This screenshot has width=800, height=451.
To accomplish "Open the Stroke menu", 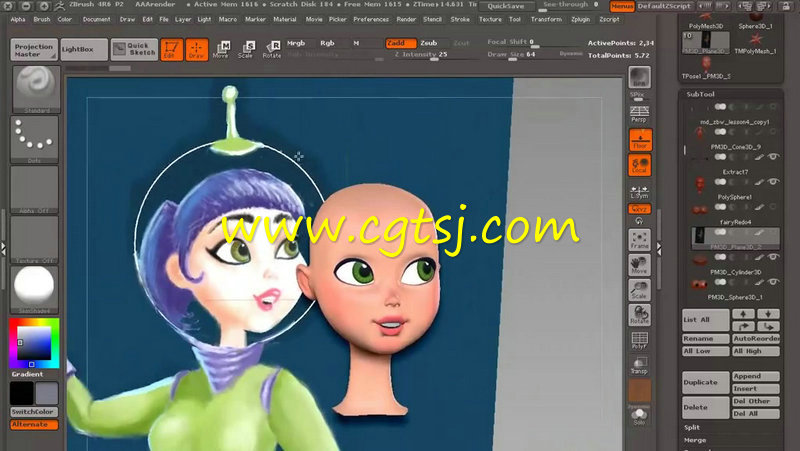I will point(460,19).
